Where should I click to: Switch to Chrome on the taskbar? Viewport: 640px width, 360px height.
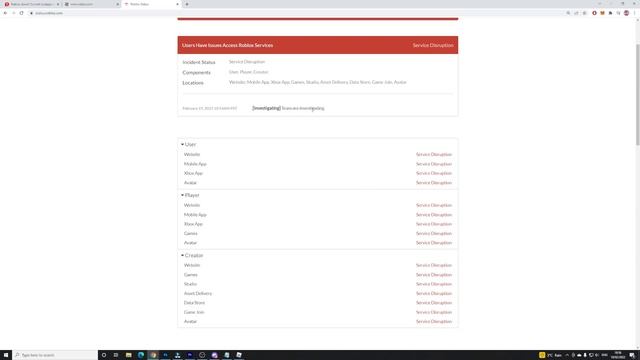click(x=153, y=355)
